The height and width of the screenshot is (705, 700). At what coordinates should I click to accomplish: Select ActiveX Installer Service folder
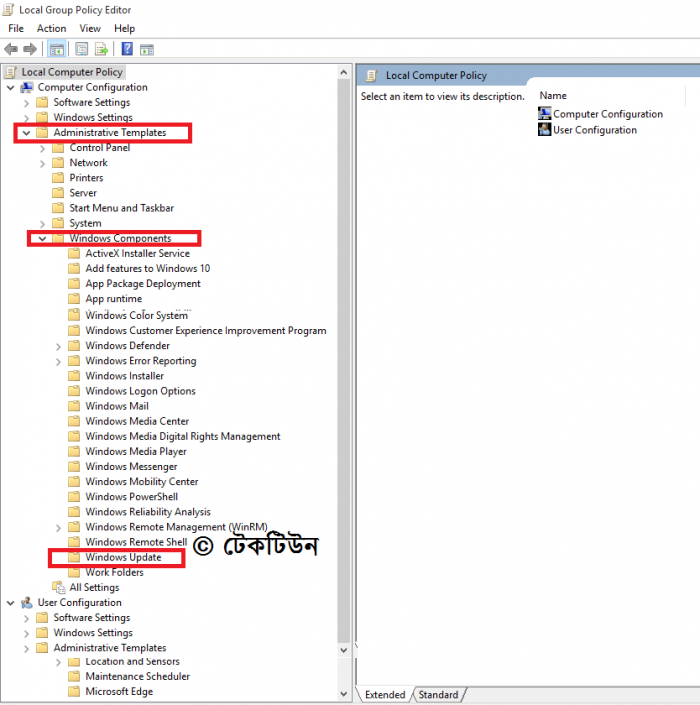[138, 254]
